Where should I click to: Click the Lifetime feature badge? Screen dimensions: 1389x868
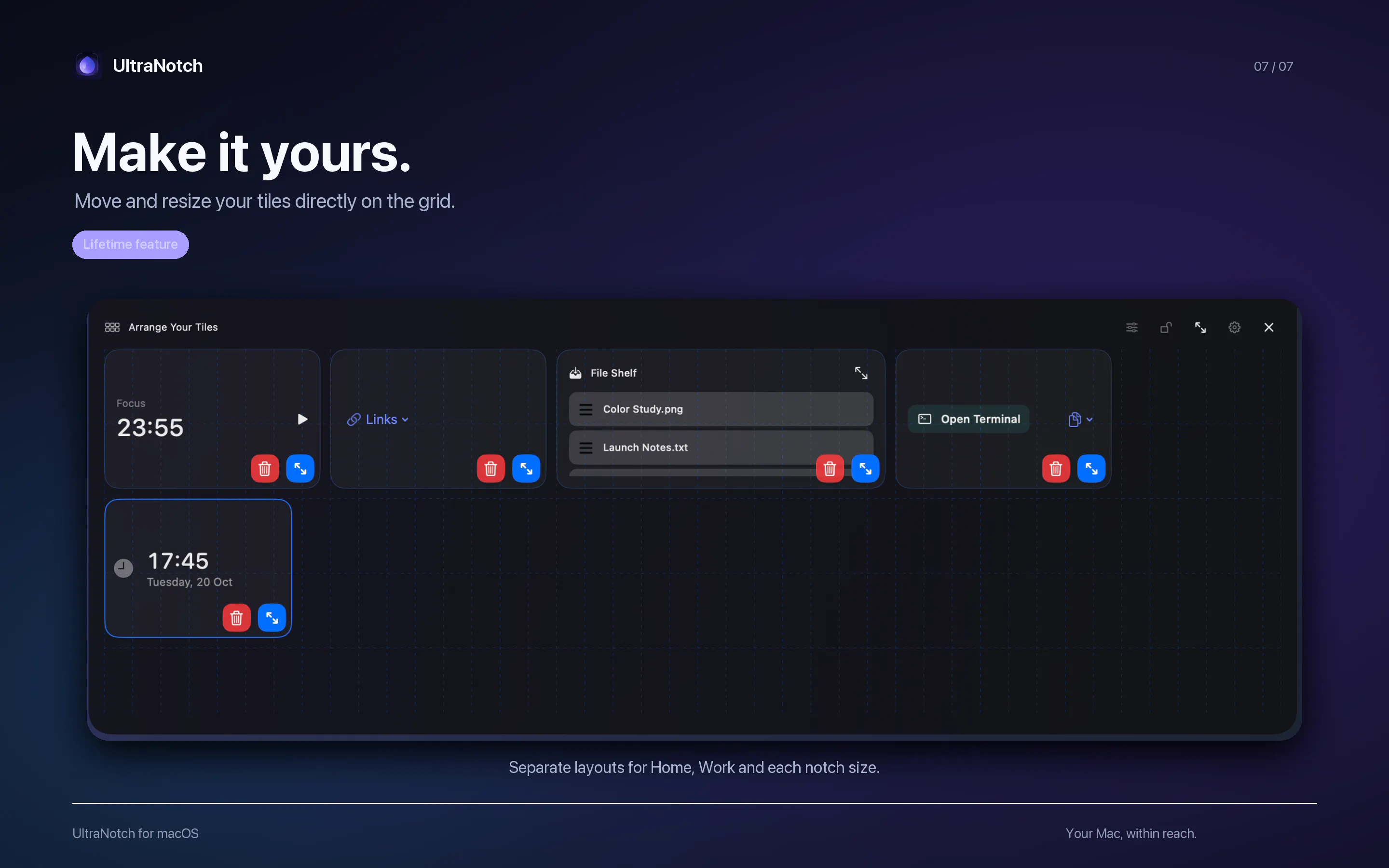pos(130,244)
